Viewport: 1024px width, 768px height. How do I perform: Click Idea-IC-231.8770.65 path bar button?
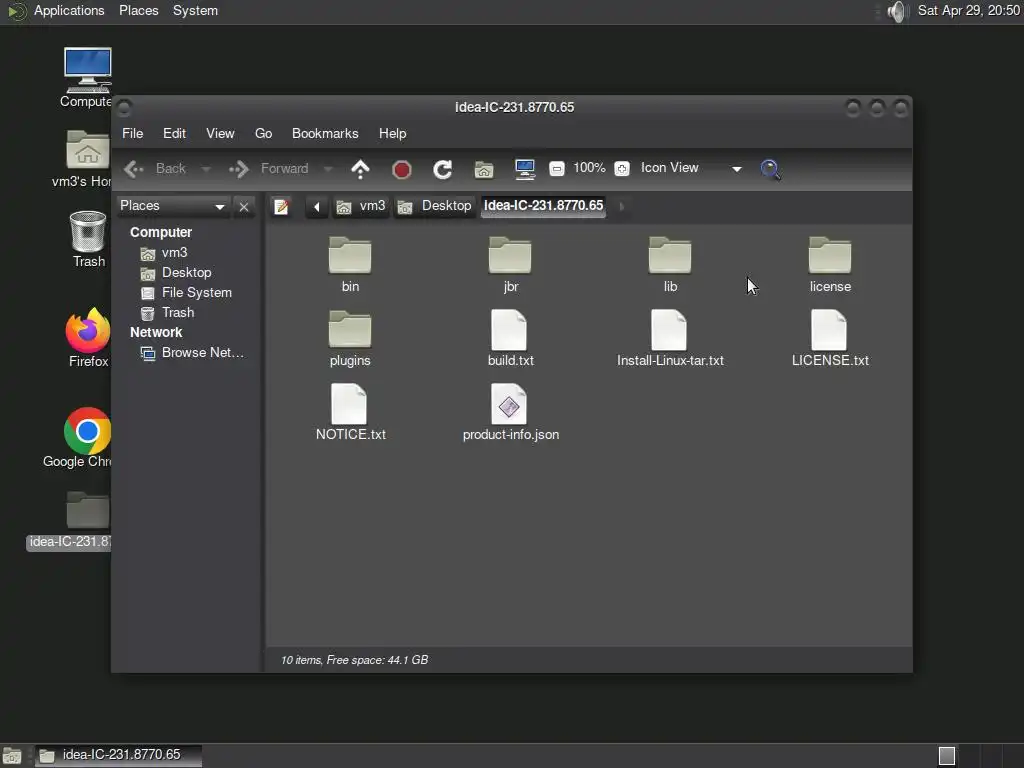coord(543,206)
